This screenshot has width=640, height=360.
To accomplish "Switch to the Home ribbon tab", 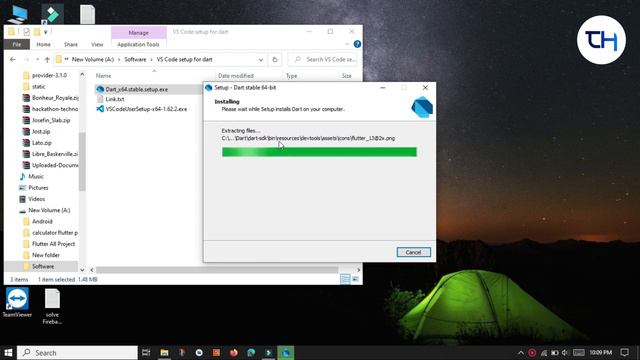I will pyautogui.click(x=43, y=44).
